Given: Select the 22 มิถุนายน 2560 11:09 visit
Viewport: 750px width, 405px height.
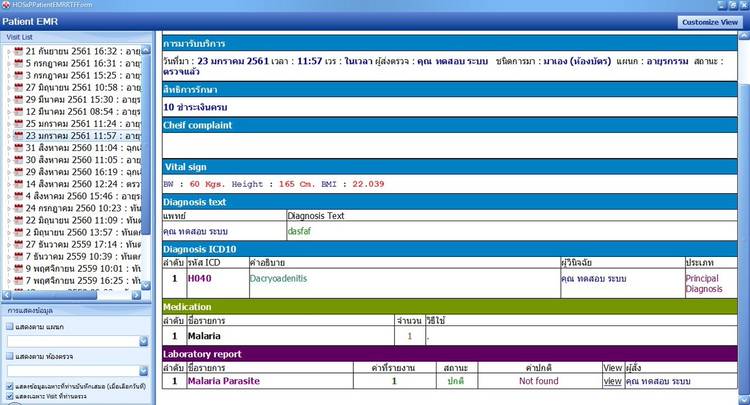Looking at the screenshot, I should pyautogui.click(x=85, y=220).
